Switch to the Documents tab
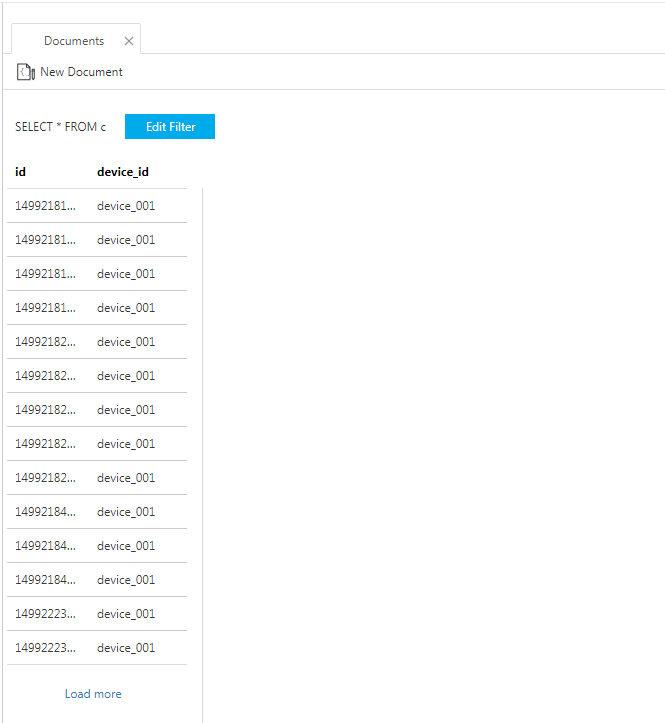This screenshot has height=723, width=665. pos(74,41)
